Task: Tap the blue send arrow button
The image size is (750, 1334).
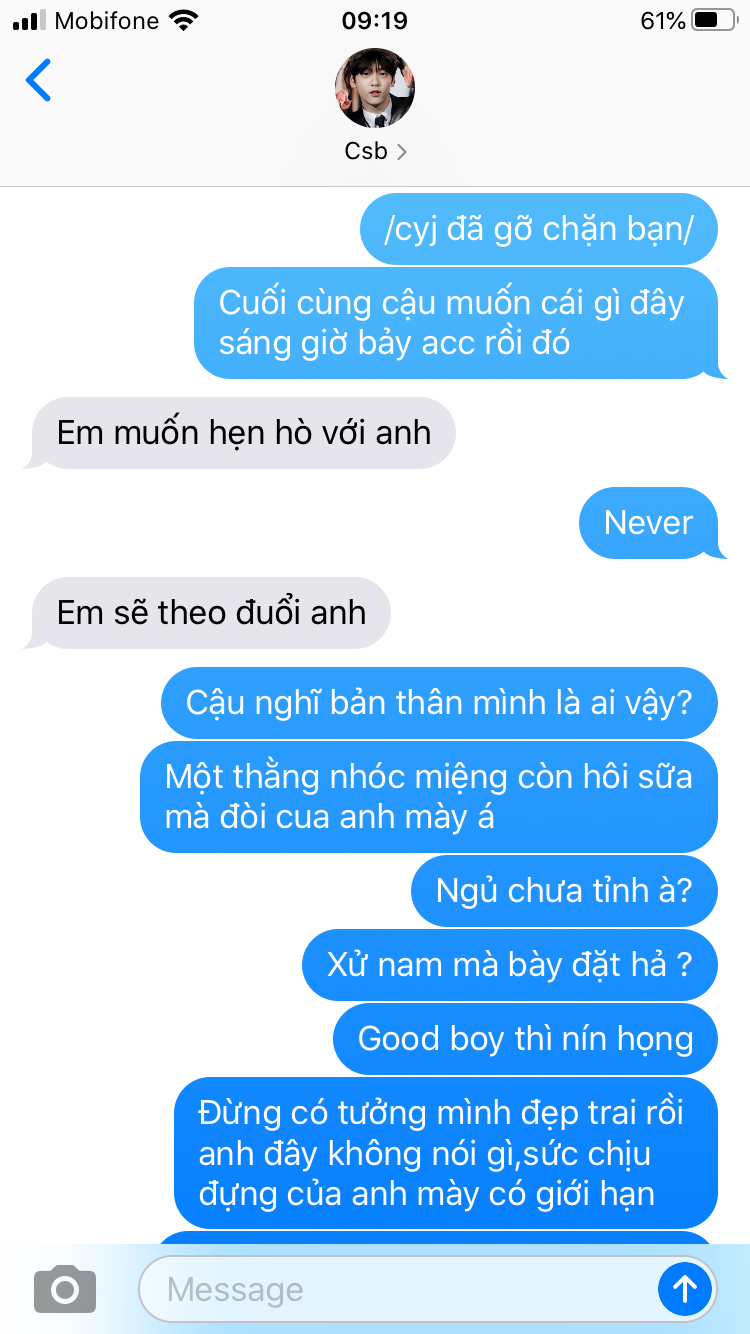Action: (685, 1289)
